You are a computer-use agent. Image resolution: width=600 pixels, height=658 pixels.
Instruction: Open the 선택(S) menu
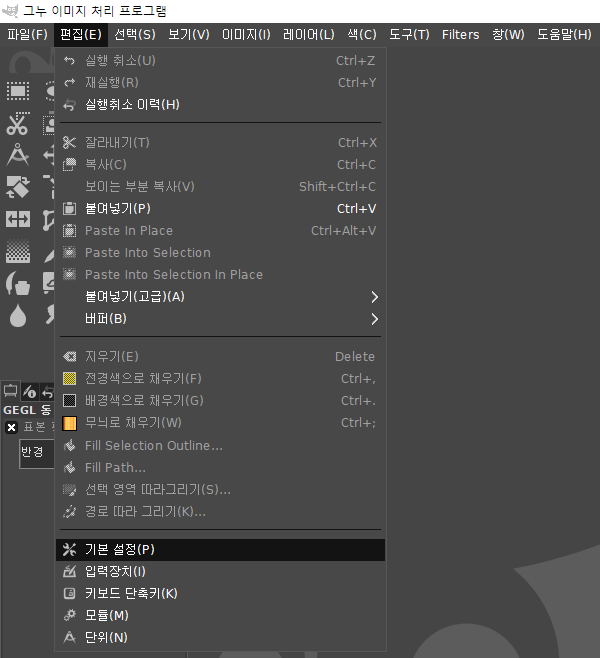tap(135, 34)
